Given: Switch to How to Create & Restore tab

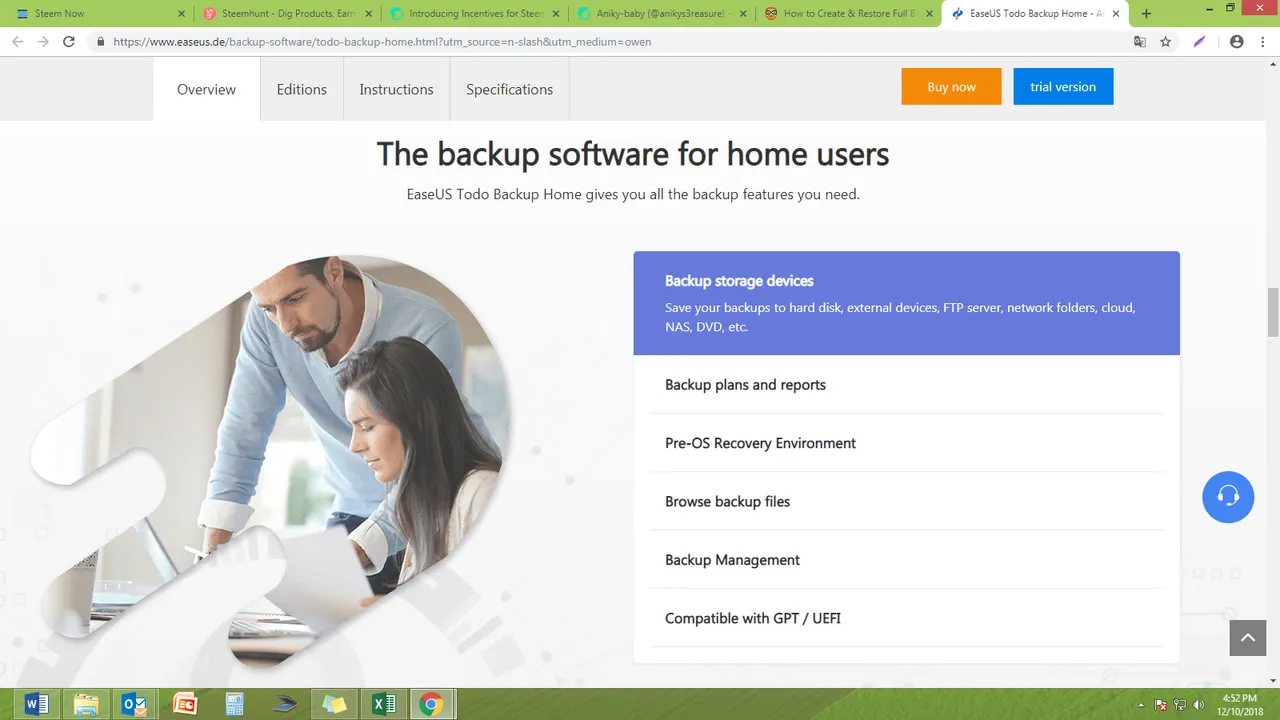Looking at the screenshot, I should [850, 14].
